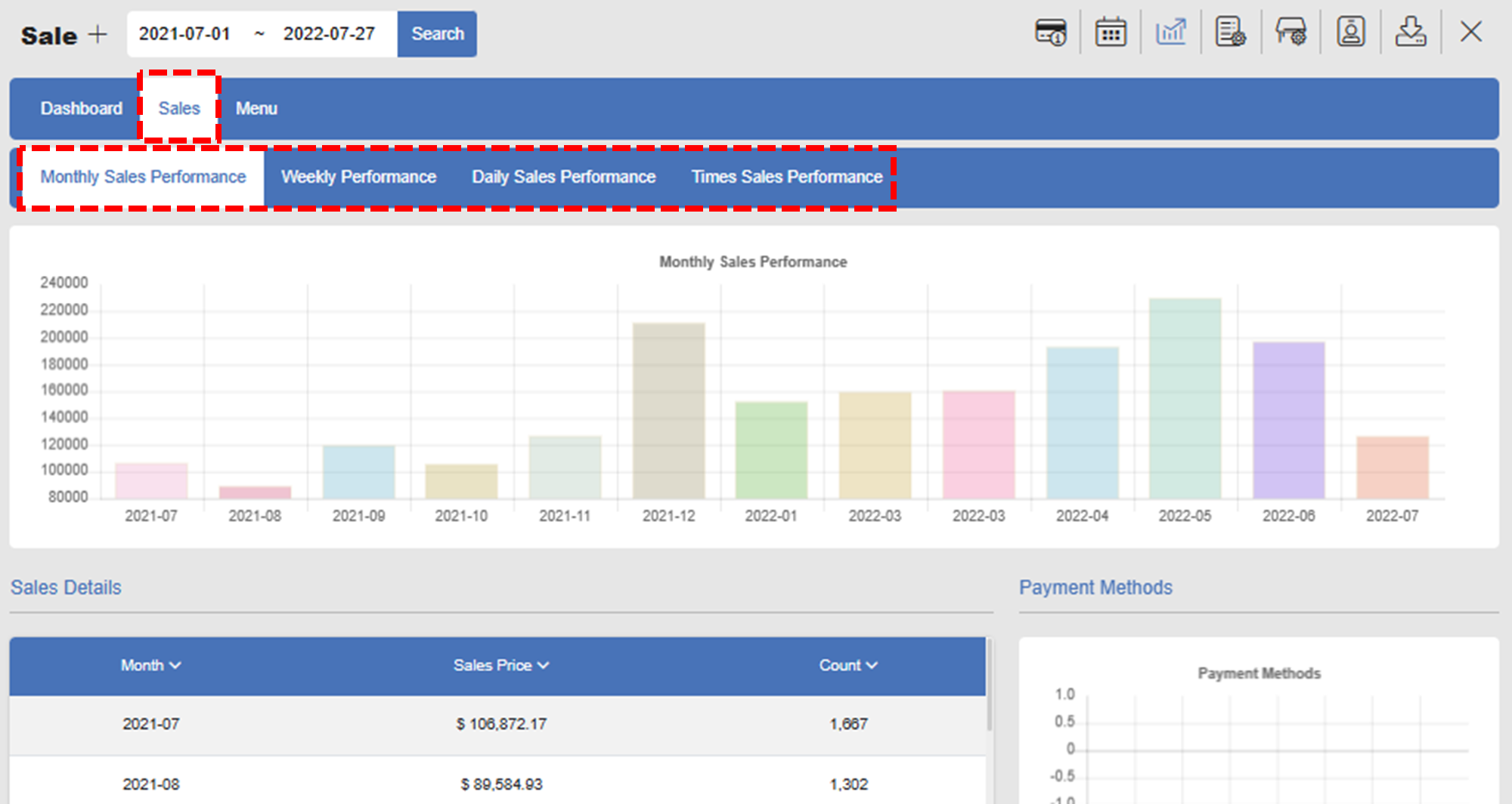Open the payment card info icon
Image resolution: width=1512 pixels, height=804 pixels.
1050,32
